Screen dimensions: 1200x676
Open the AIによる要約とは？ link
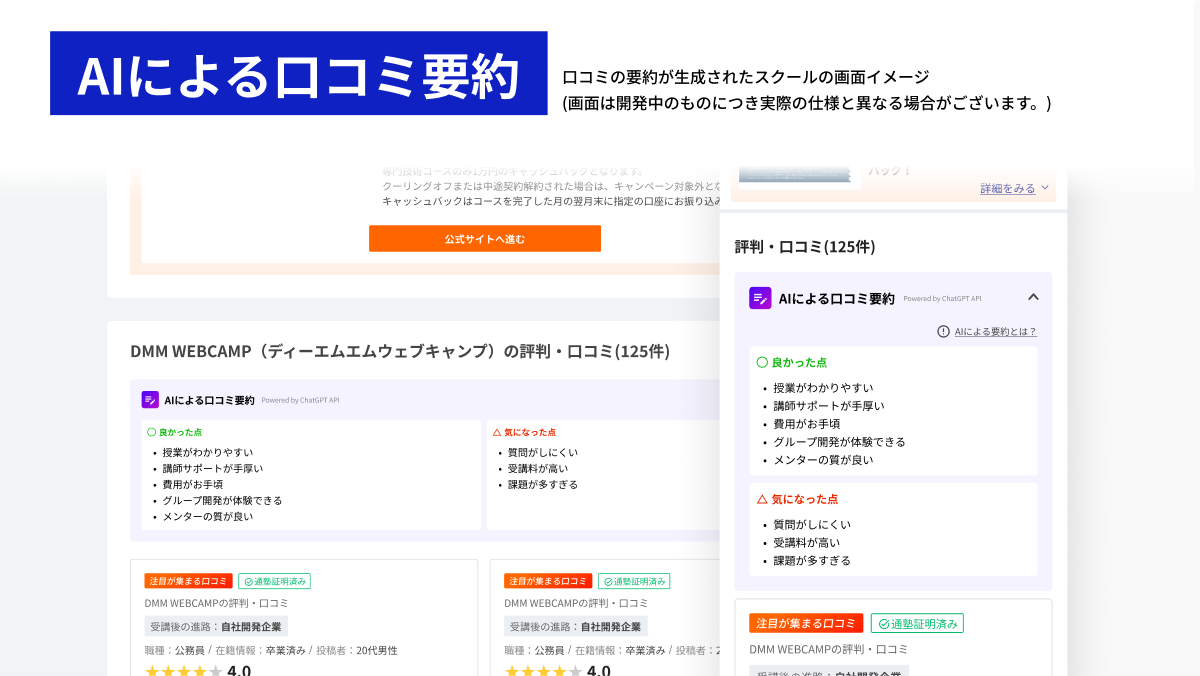click(996, 331)
